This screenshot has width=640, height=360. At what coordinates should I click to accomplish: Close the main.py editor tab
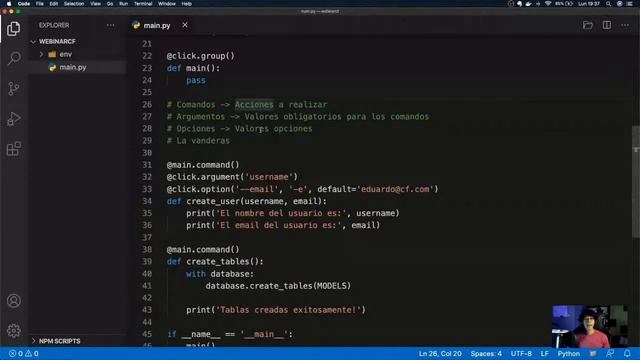pyautogui.click(x=185, y=25)
